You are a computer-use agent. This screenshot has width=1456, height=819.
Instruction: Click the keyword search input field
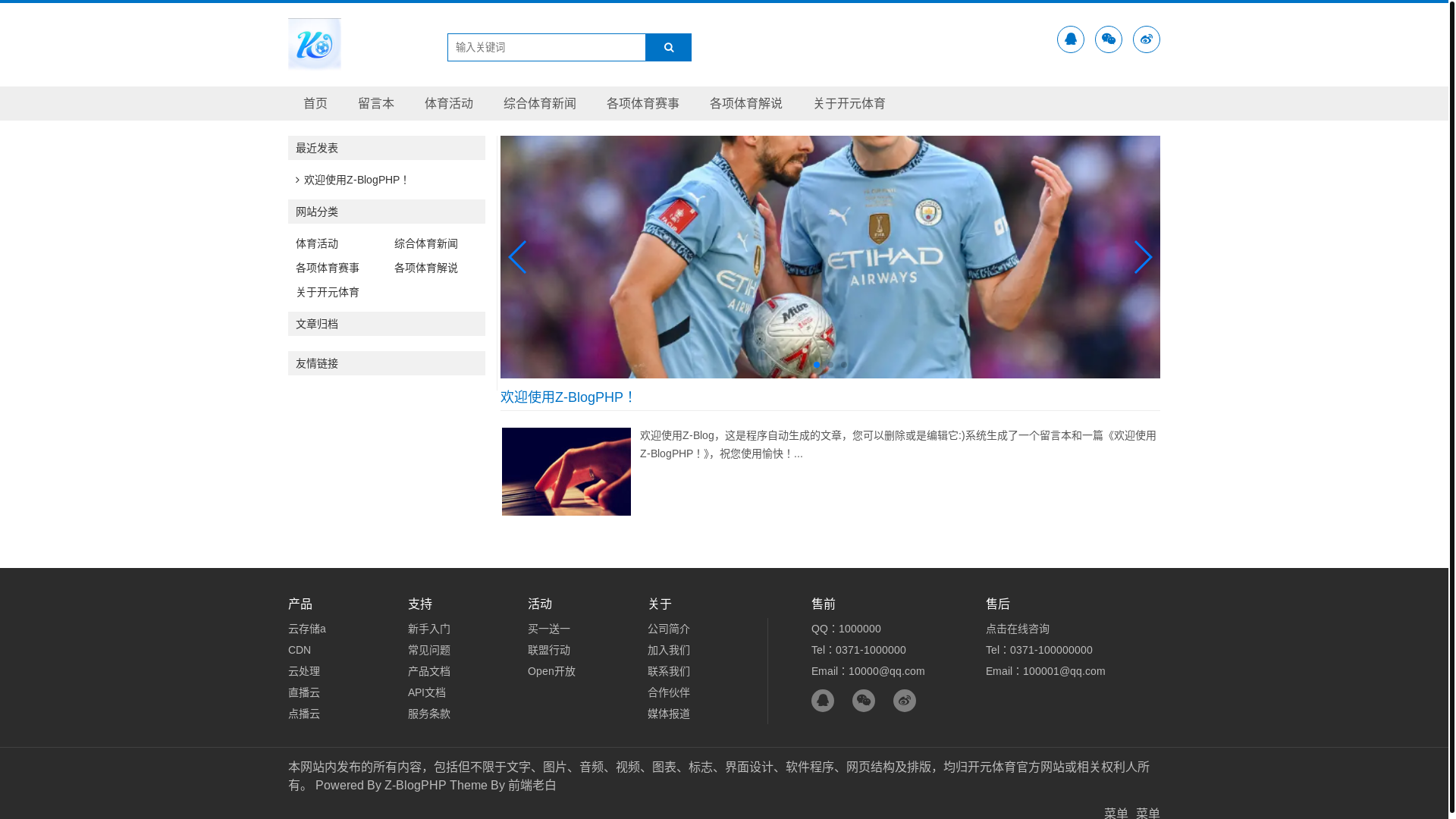tap(547, 47)
